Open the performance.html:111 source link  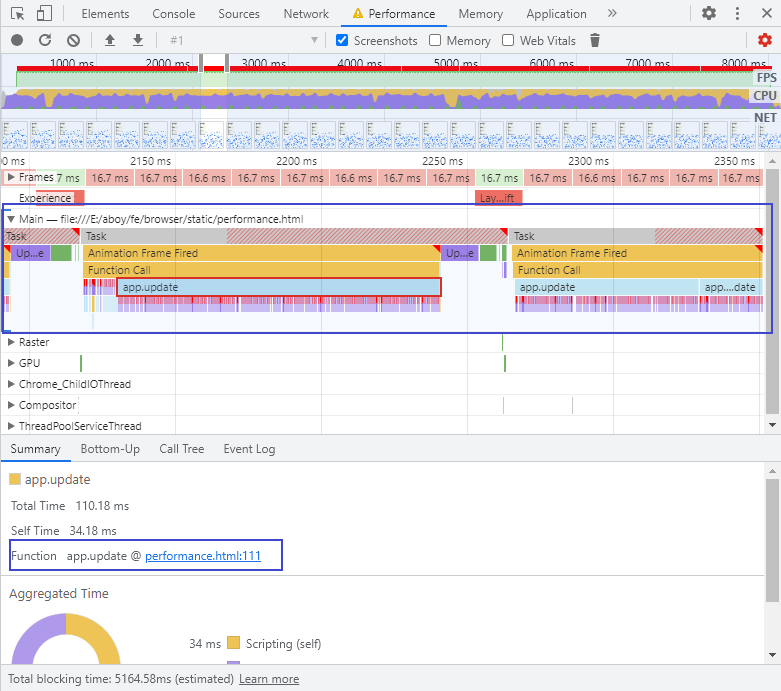[x=203, y=556]
